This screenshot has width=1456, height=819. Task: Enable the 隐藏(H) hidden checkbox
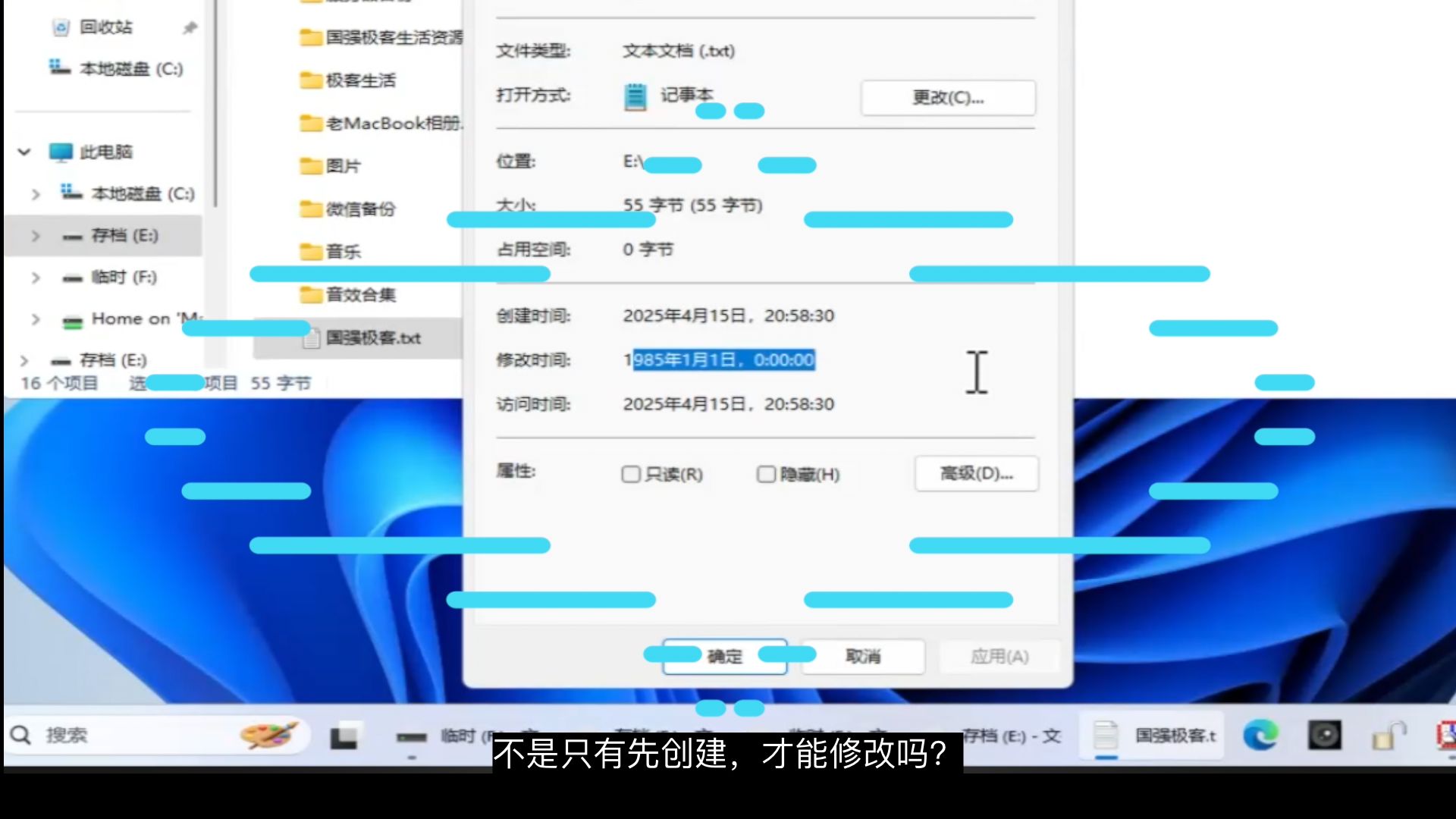766,474
